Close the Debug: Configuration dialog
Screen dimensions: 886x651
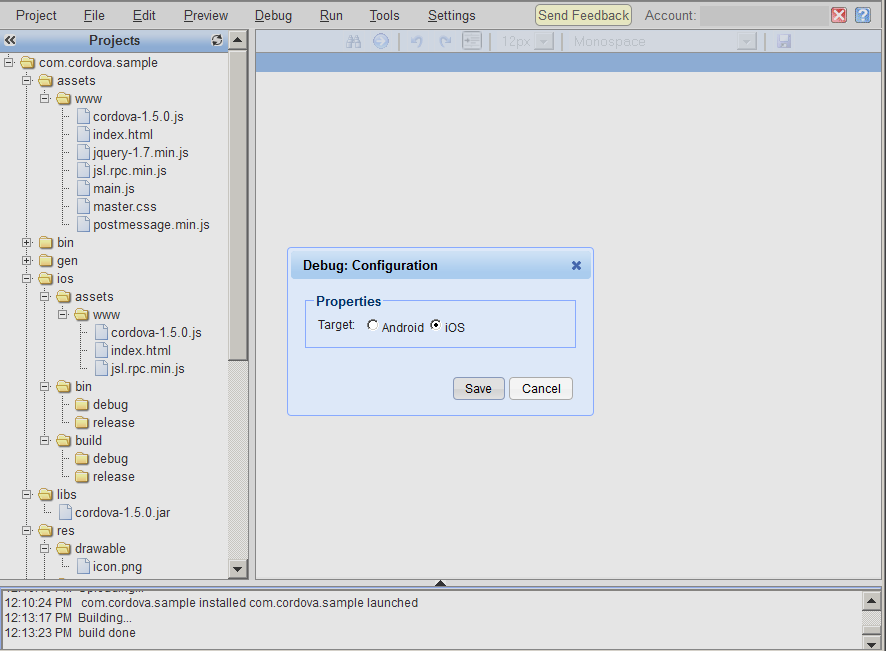(576, 266)
